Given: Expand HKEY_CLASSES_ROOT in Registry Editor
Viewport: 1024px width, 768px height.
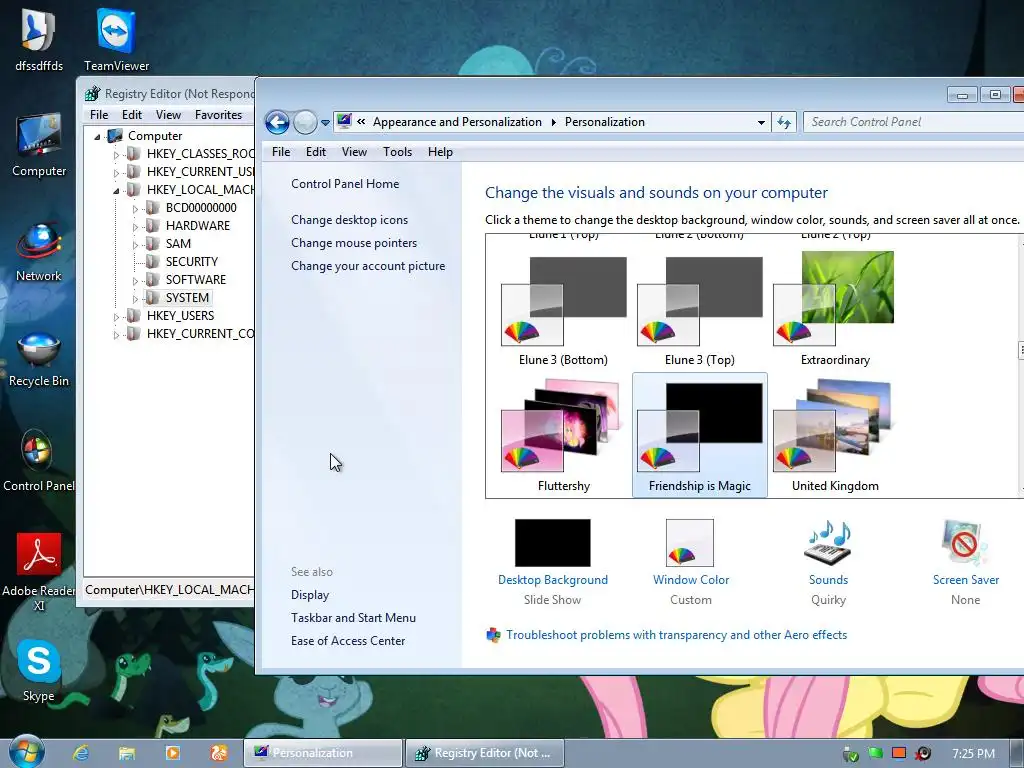Looking at the screenshot, I should coord(116,155).
